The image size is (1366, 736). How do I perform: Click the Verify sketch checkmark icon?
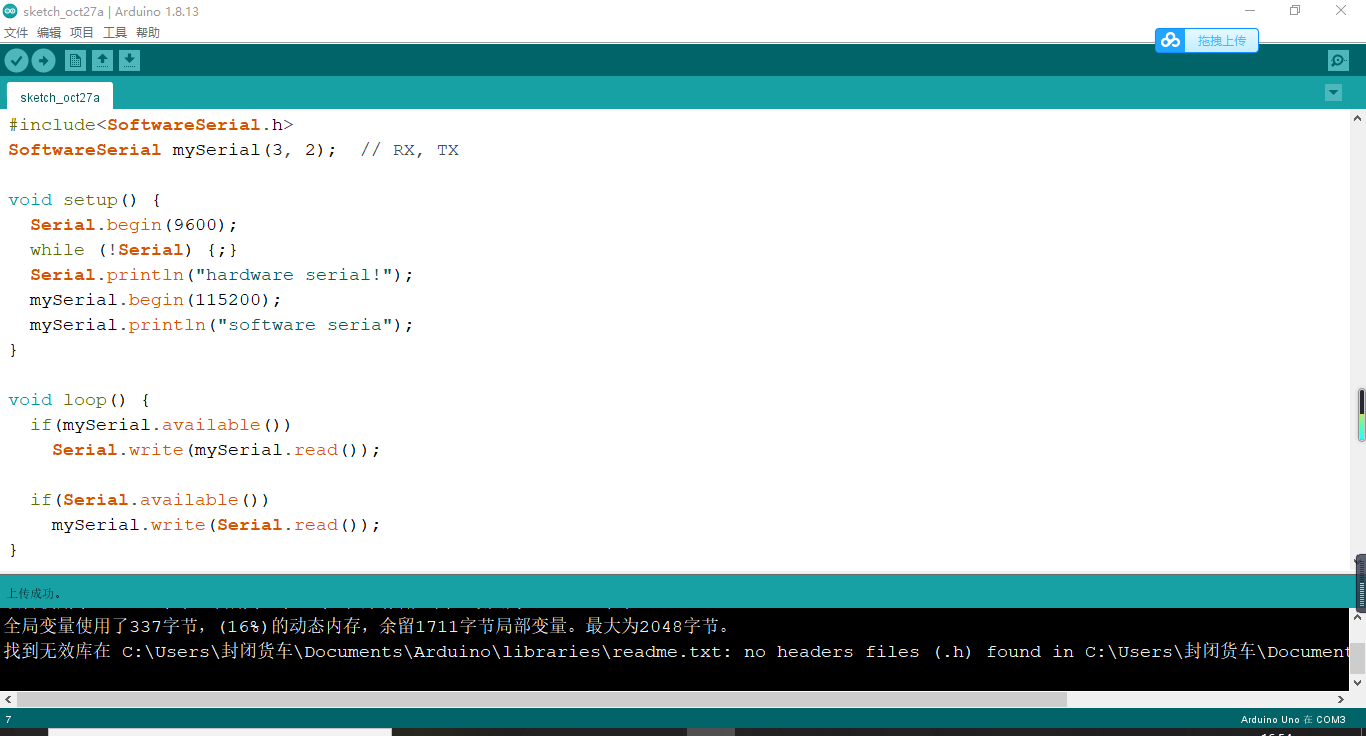(x=16, y=61)
